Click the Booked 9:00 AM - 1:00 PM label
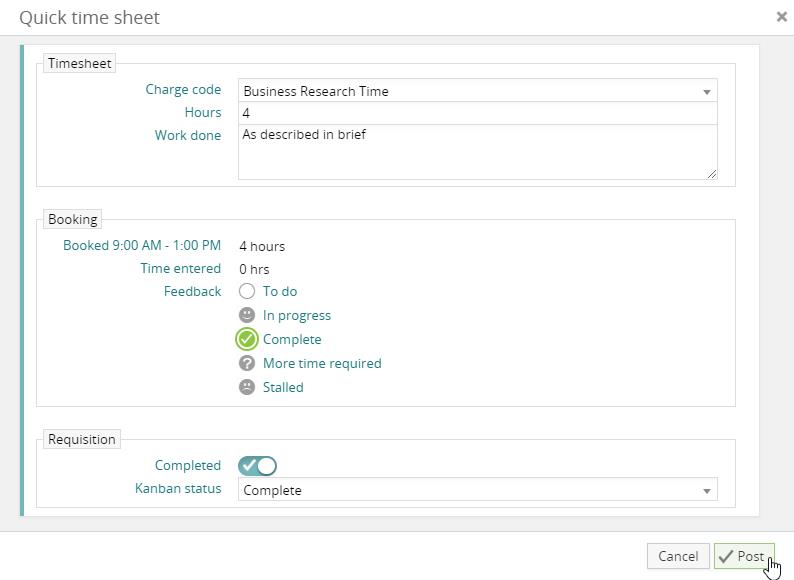Image resolution: width=794 pixels, height=580 pixels. (x=142, y=245)
